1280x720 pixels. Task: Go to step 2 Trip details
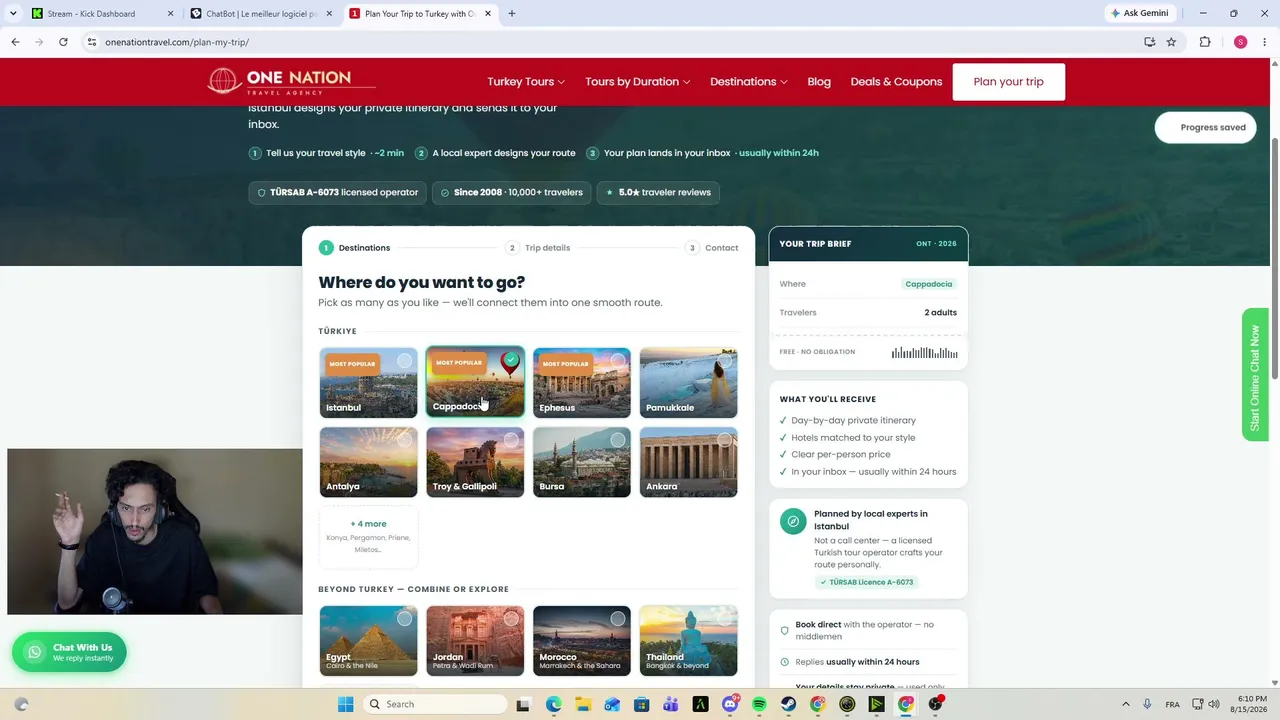(x=539, y=248)
